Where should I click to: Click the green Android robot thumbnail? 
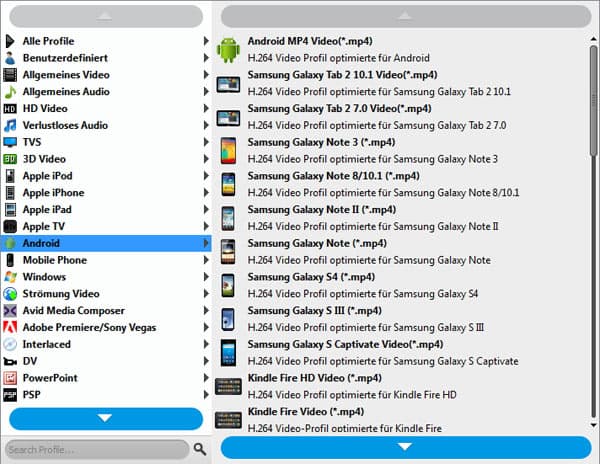[x=228, y=50]
